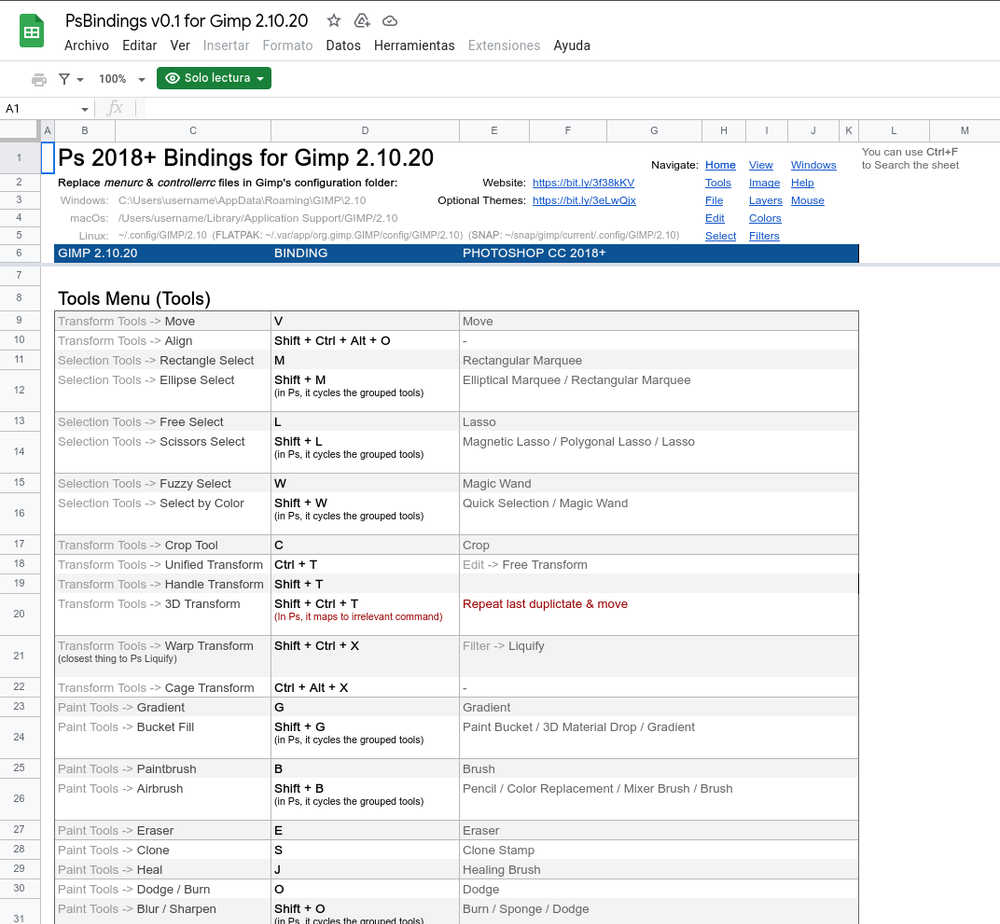1000x924 pixels.
Task: Click the 'Shift + Ctrl + Alt + O' cell
Action: click(365, 341)
